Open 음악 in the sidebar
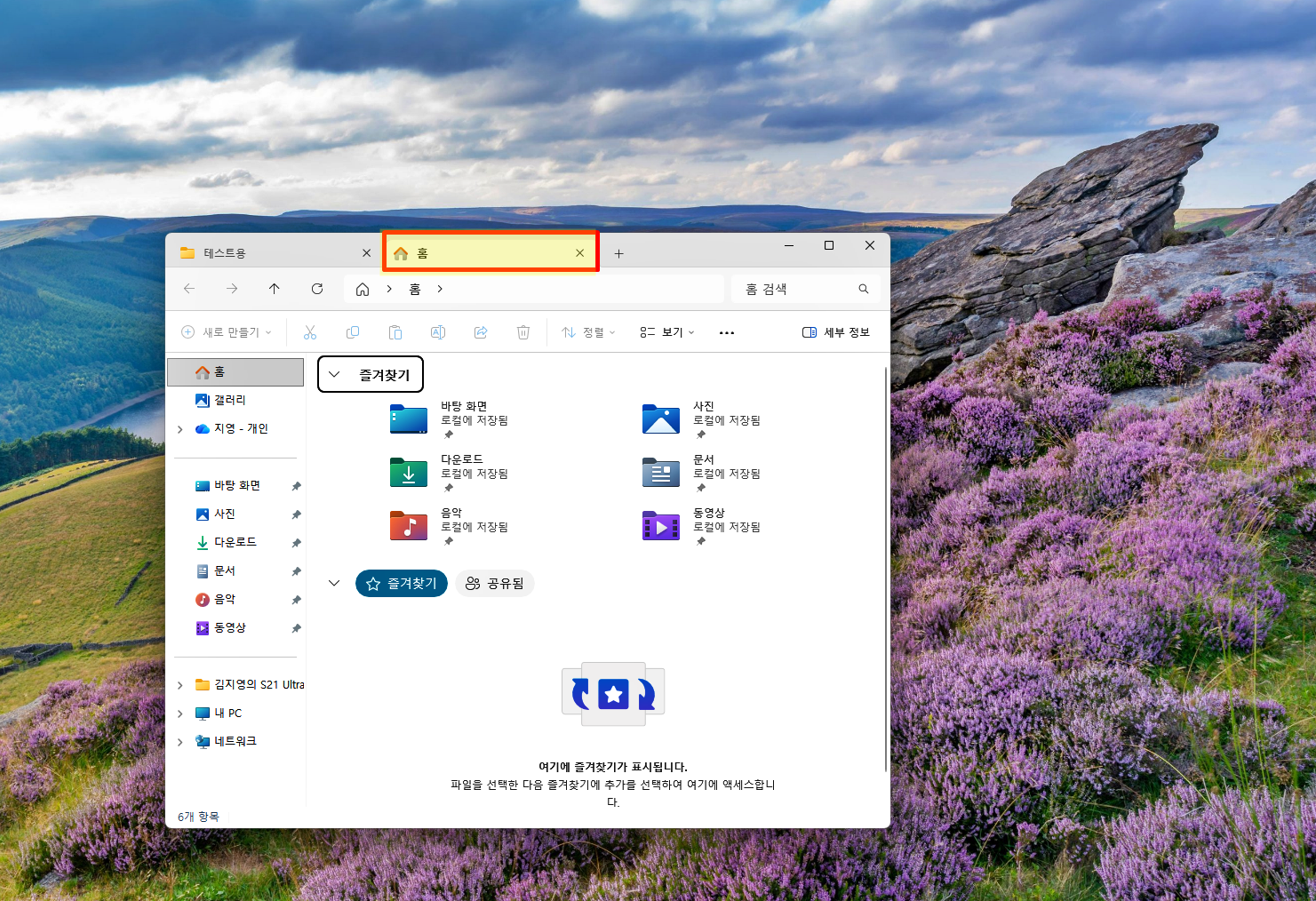Screen dimensions: 1316x901 [215, 600]
